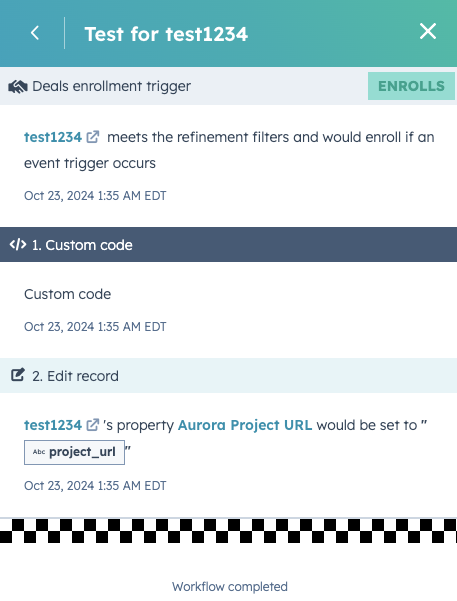Screen dimensions: 457x601
Task: Select the 1. Custom code step header
Action: click(228, 245)
